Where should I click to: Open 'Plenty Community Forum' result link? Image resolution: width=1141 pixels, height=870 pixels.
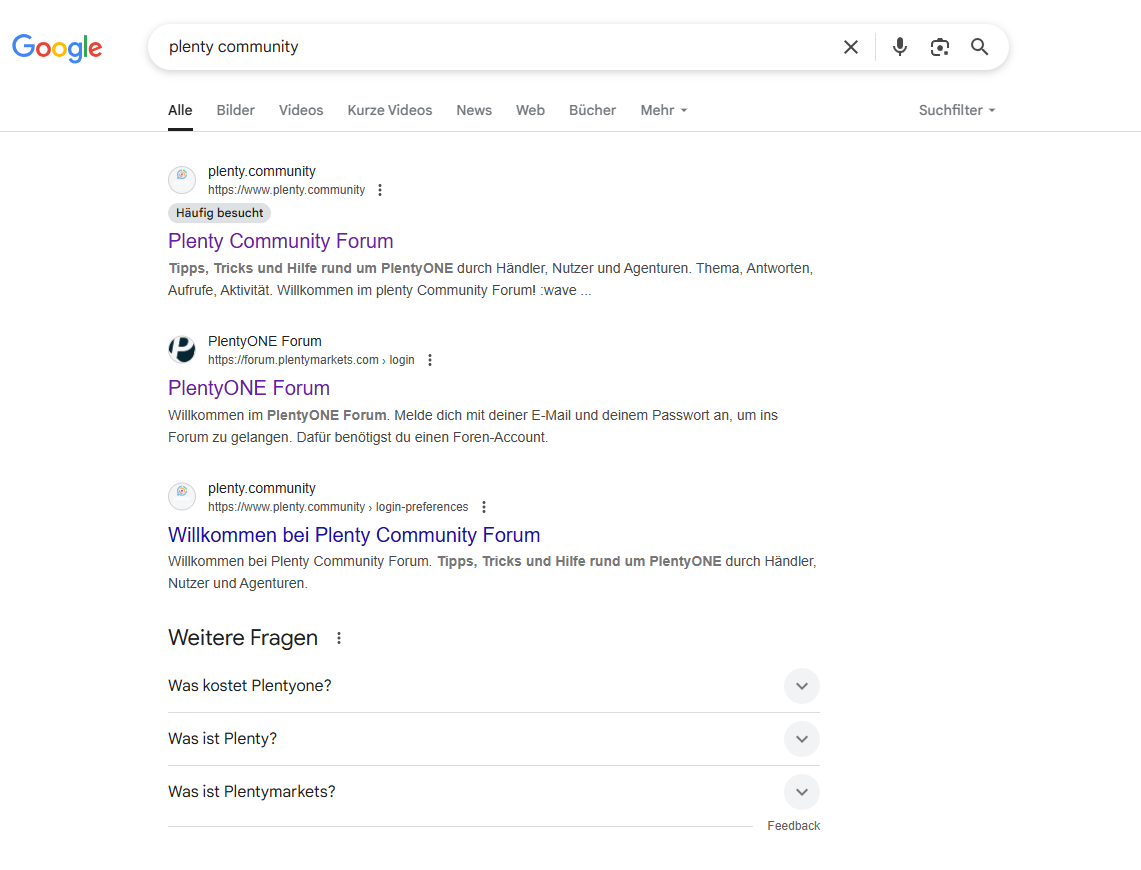pos(281,241)
